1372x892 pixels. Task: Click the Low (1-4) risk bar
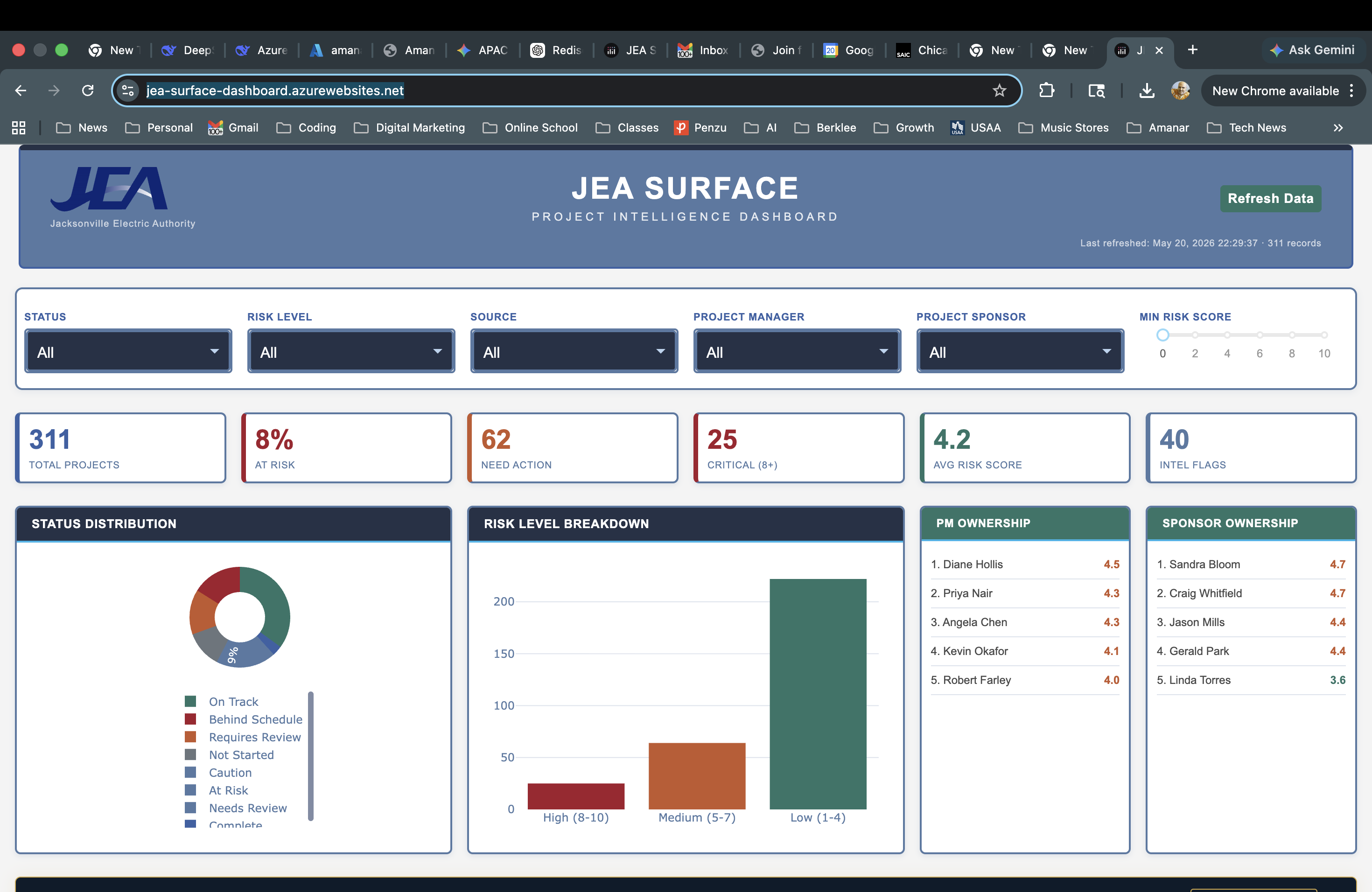(x=818, y=694)
